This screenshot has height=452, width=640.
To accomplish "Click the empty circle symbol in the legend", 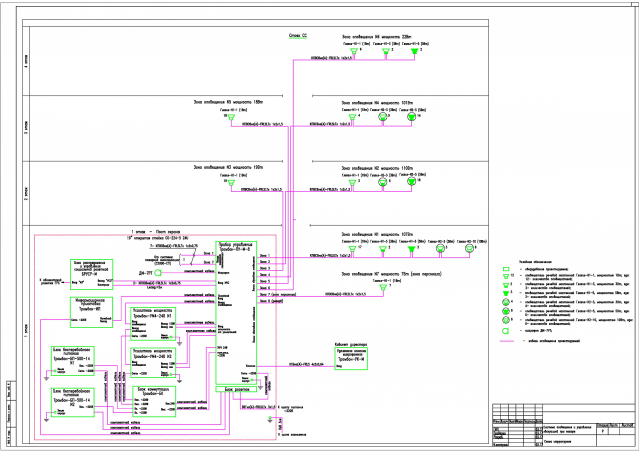I will coord(506,331).
